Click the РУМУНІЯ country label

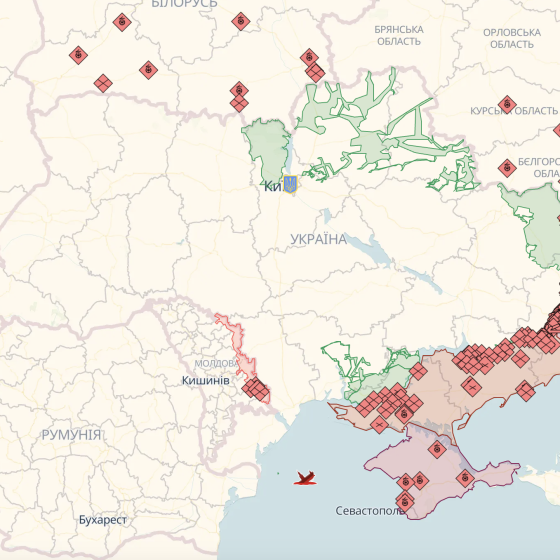tap(71, 435)
